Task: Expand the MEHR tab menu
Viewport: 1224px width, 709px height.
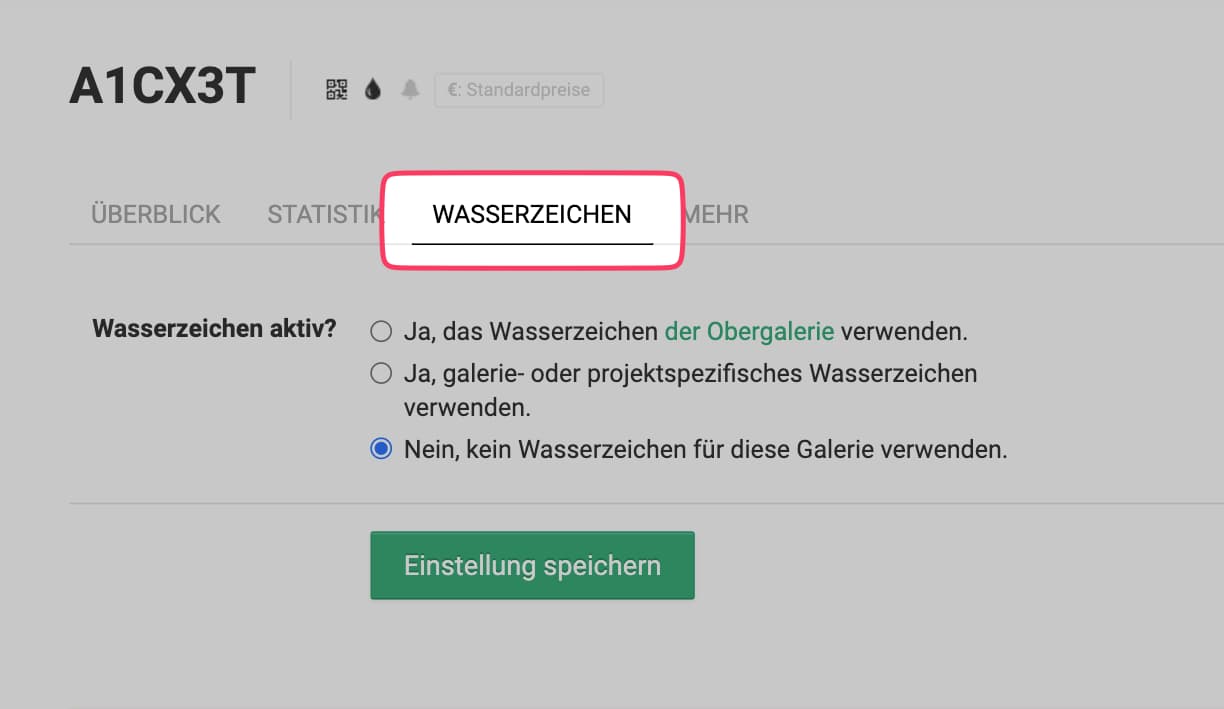Action: click(x=718, y=214)
